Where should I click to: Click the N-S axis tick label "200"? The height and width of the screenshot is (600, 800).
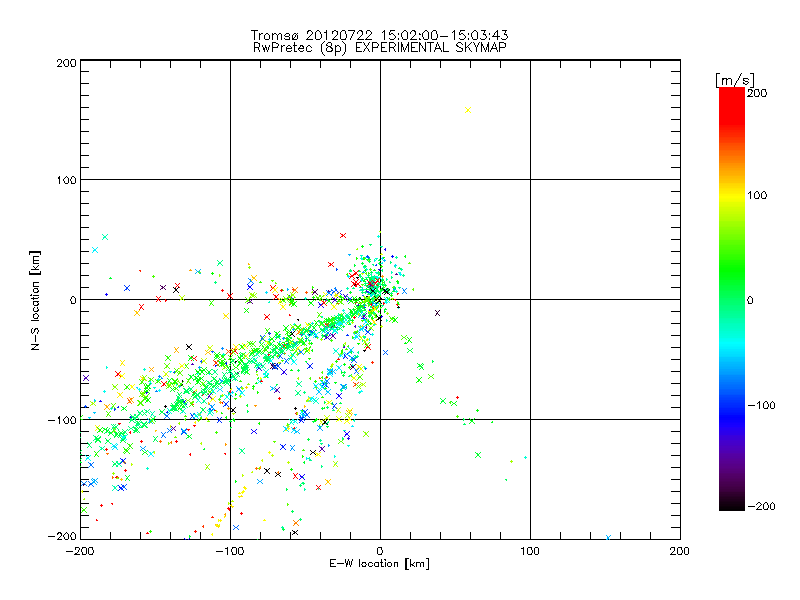pyautogui.click(x=66, y=63)
